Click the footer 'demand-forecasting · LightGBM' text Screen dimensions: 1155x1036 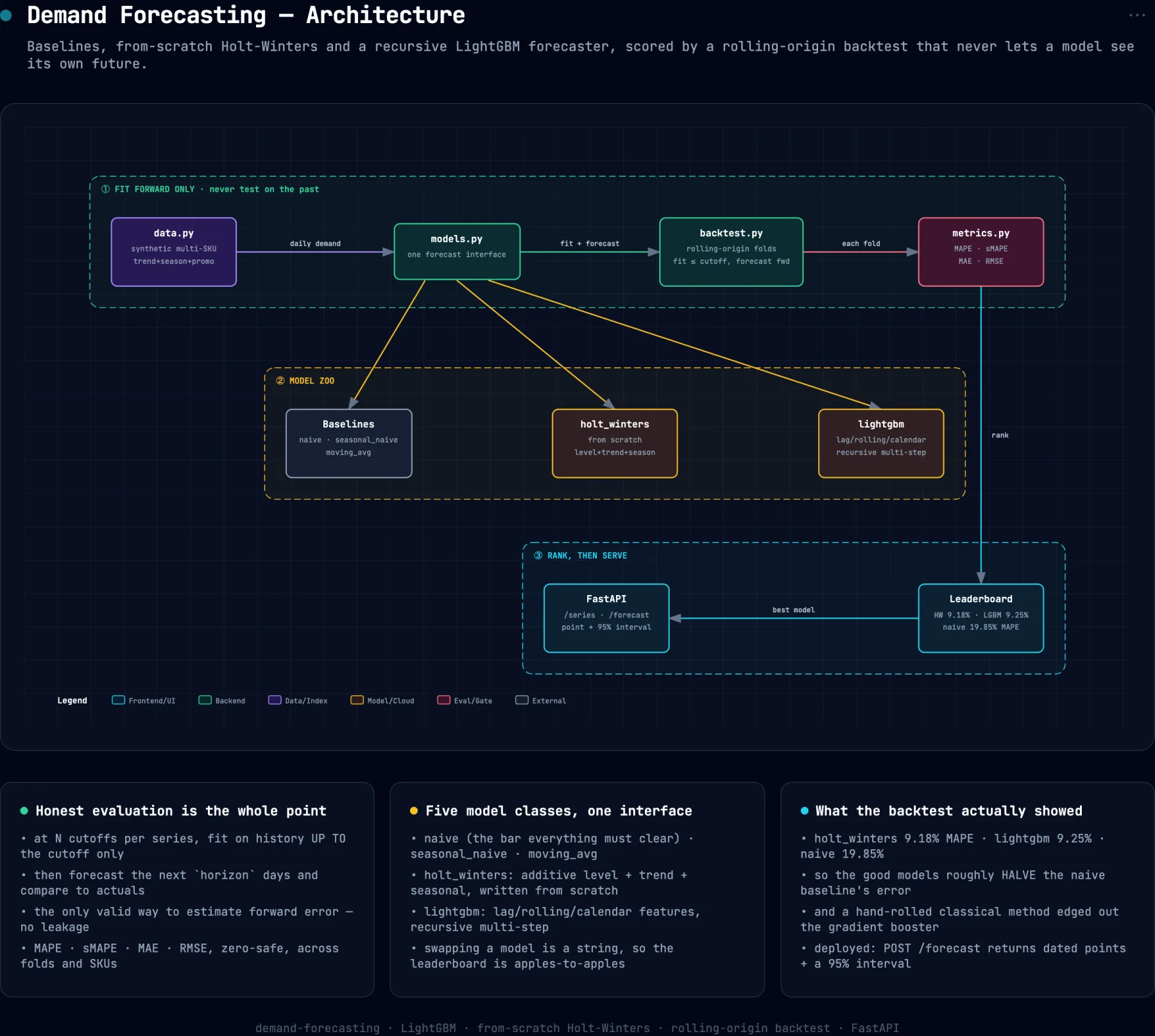pyautogui.click(x=577, y=1028)
